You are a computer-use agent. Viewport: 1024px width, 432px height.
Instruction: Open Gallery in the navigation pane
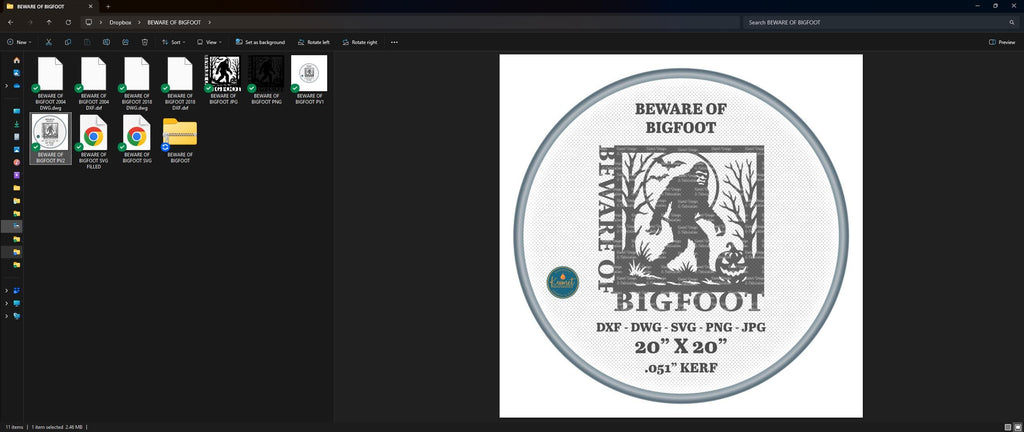pyautogui.click(x=16, y=72)
